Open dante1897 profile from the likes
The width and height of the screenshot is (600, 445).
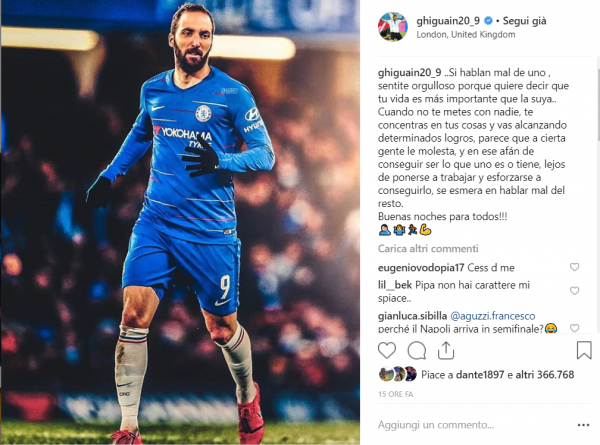480,375
